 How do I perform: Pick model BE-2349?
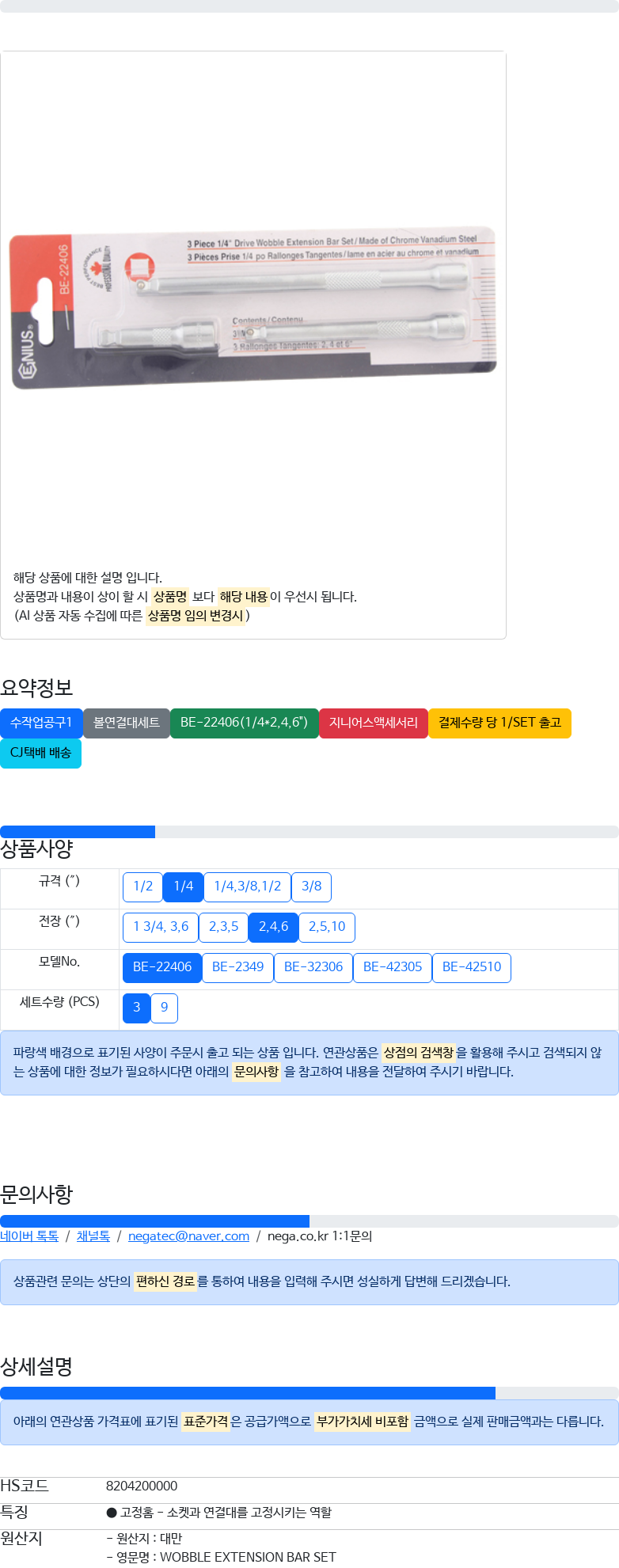click(x=237, y=967)
